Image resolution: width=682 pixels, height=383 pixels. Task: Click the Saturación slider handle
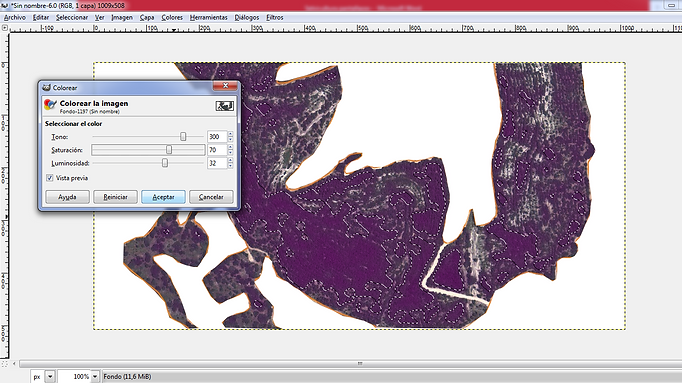[x=169, y=150]
